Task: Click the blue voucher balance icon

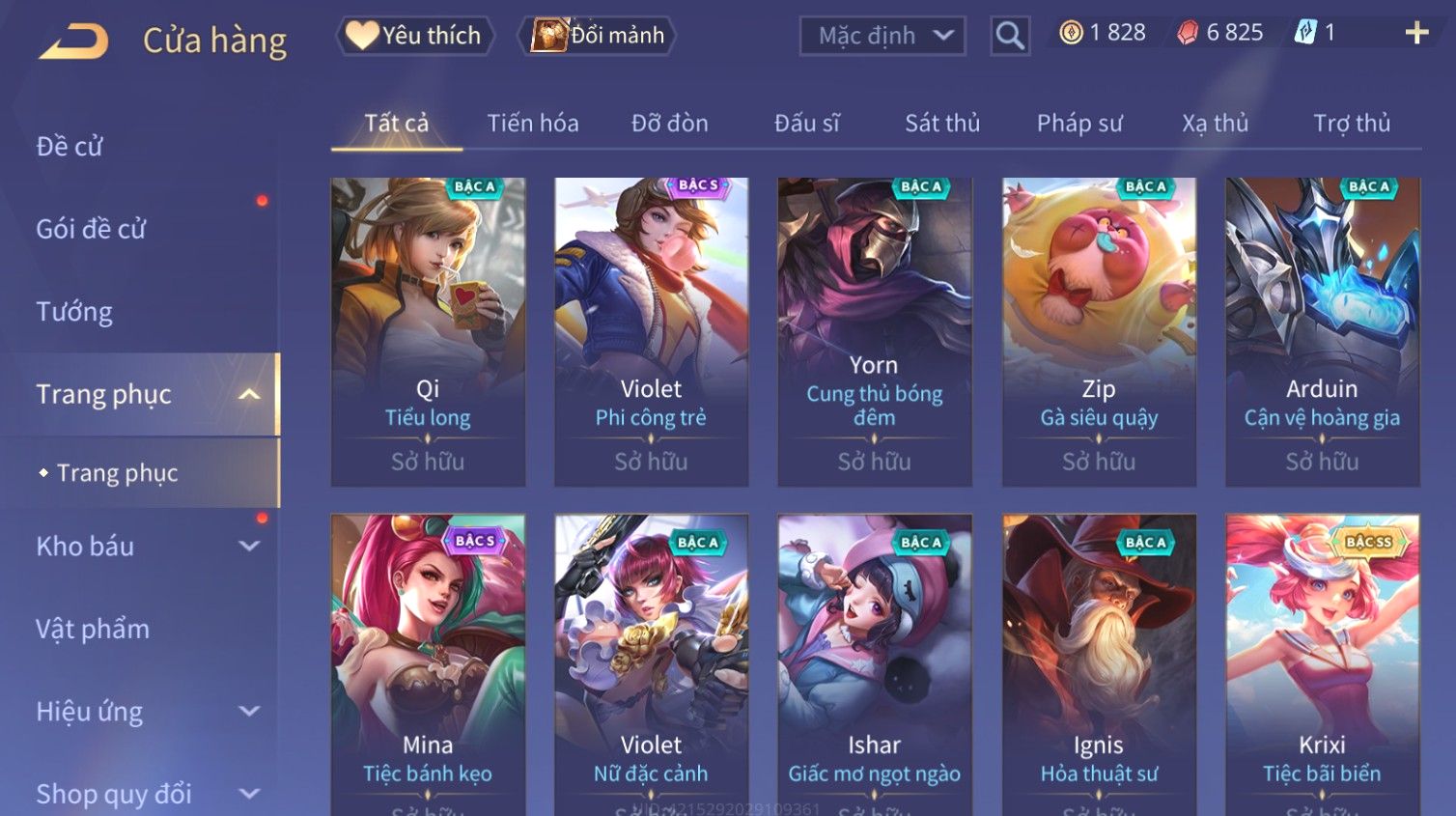Action: [1305, 33]
